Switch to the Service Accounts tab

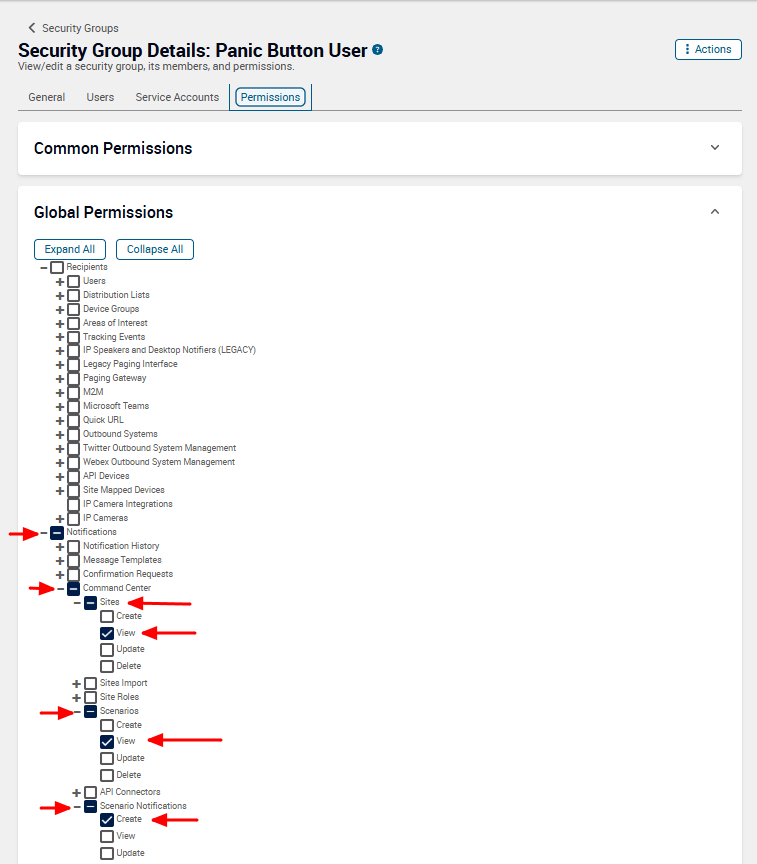coord(177,97)
